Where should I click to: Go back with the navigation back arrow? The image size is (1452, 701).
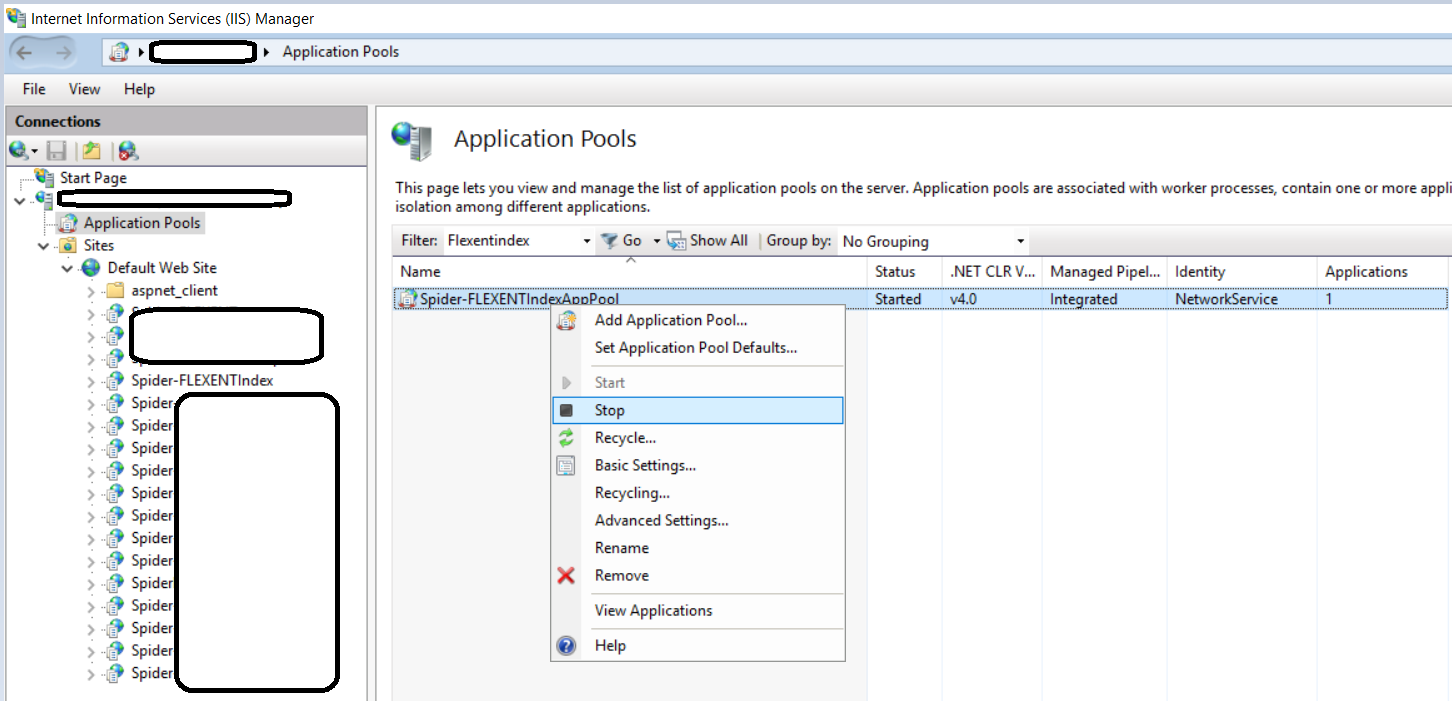coord(25,52)
